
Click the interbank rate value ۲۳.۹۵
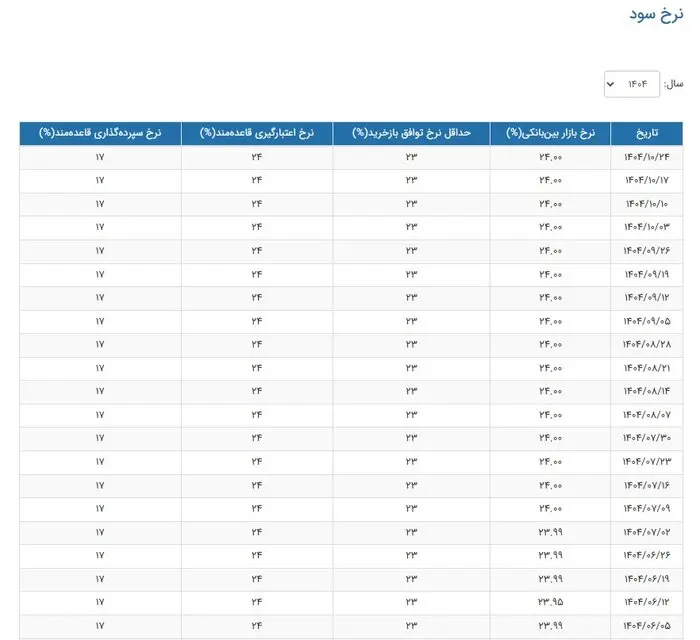click(x=550, y=601)
